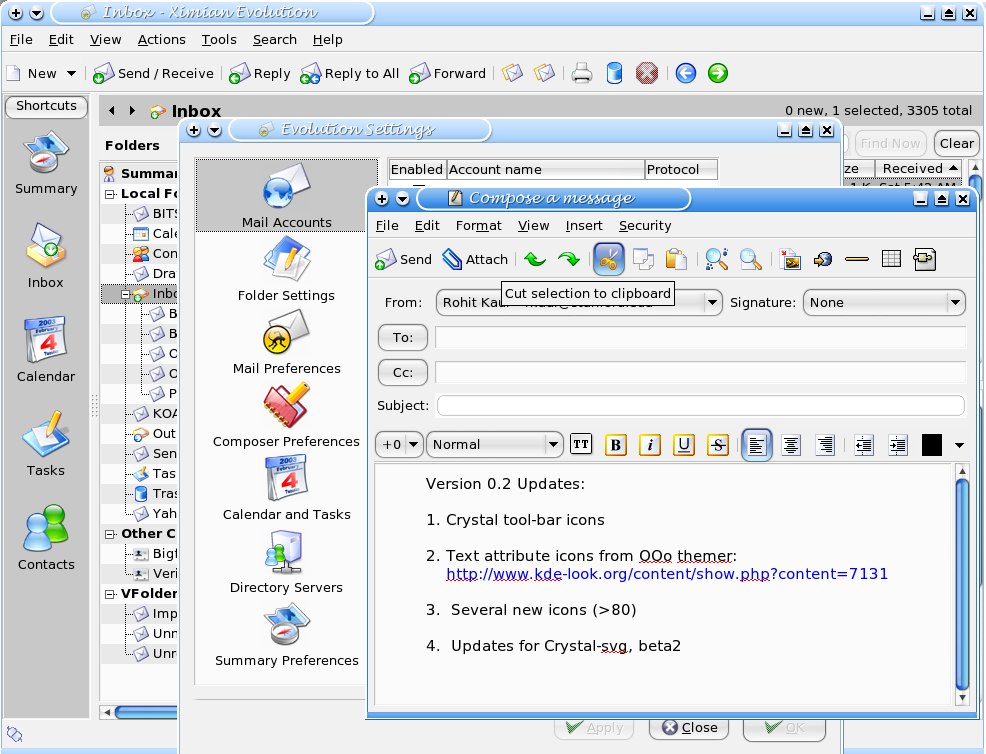
Task: Open the font size +0 dropdown
Action: coord(399,445)
